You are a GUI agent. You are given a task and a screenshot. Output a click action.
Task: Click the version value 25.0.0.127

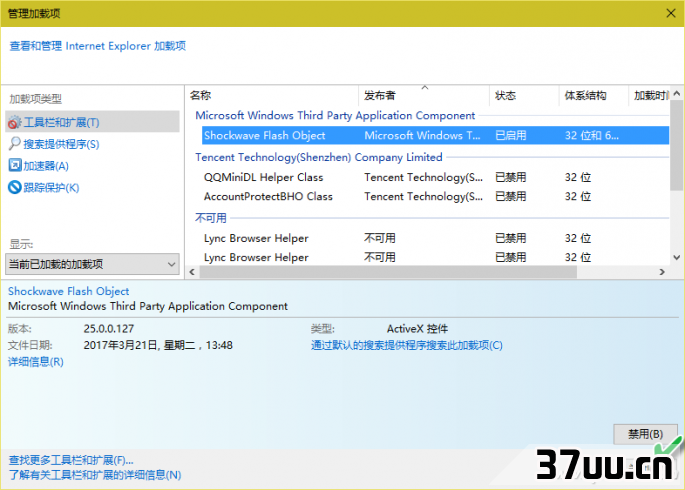pos(109,328)
